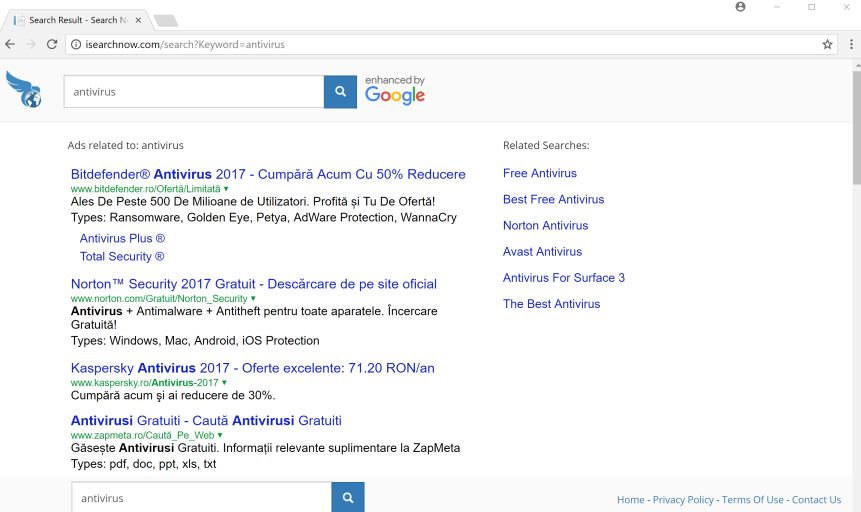The height and width of the screenshot is (512, 861).
Task: Minimize the browser window
Action: 777,7
